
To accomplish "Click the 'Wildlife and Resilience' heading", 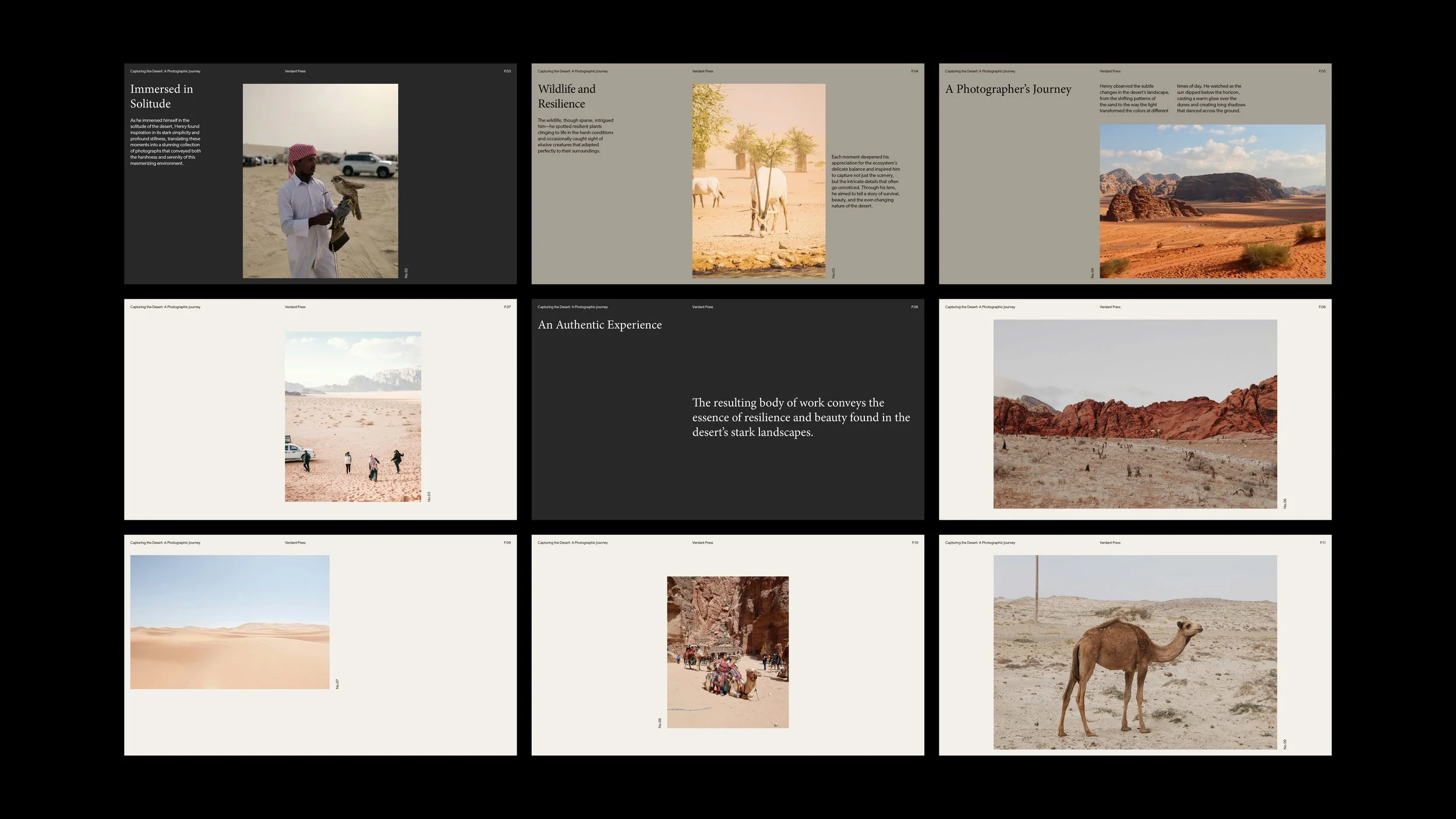I will pos(566,96).
